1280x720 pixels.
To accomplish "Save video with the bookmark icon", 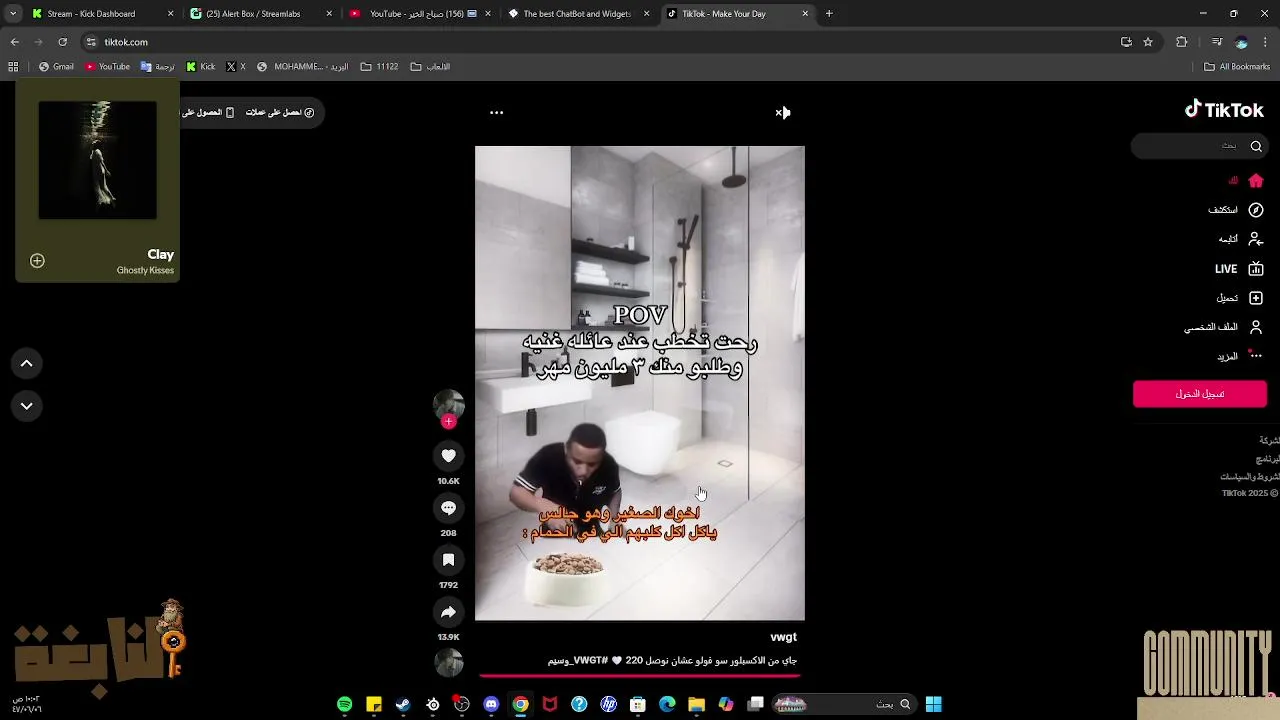I will pos(448,560).
